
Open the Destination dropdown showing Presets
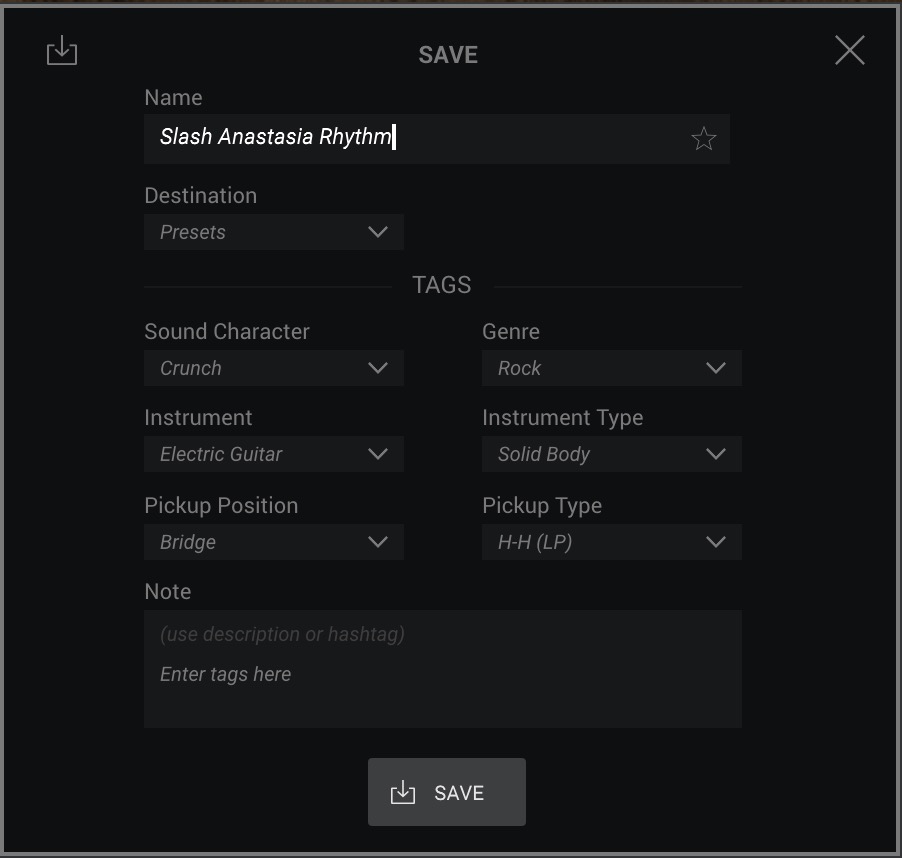(x=274, y=232)
